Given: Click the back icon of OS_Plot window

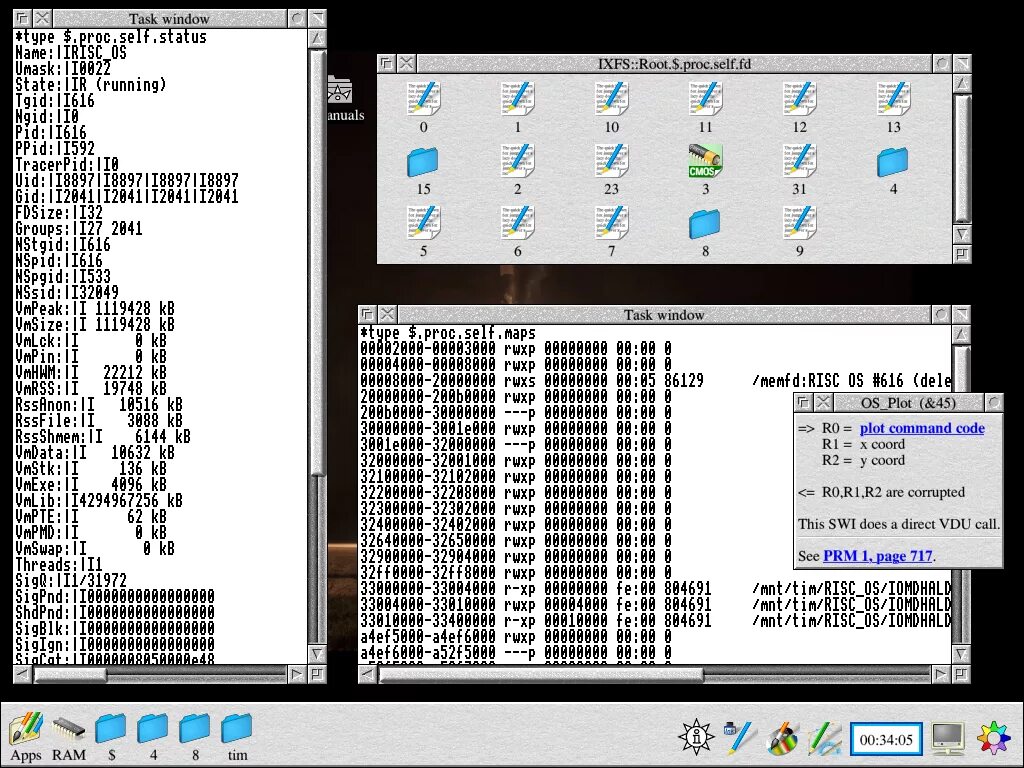Looking at the screenshot, I should point(803,403).
